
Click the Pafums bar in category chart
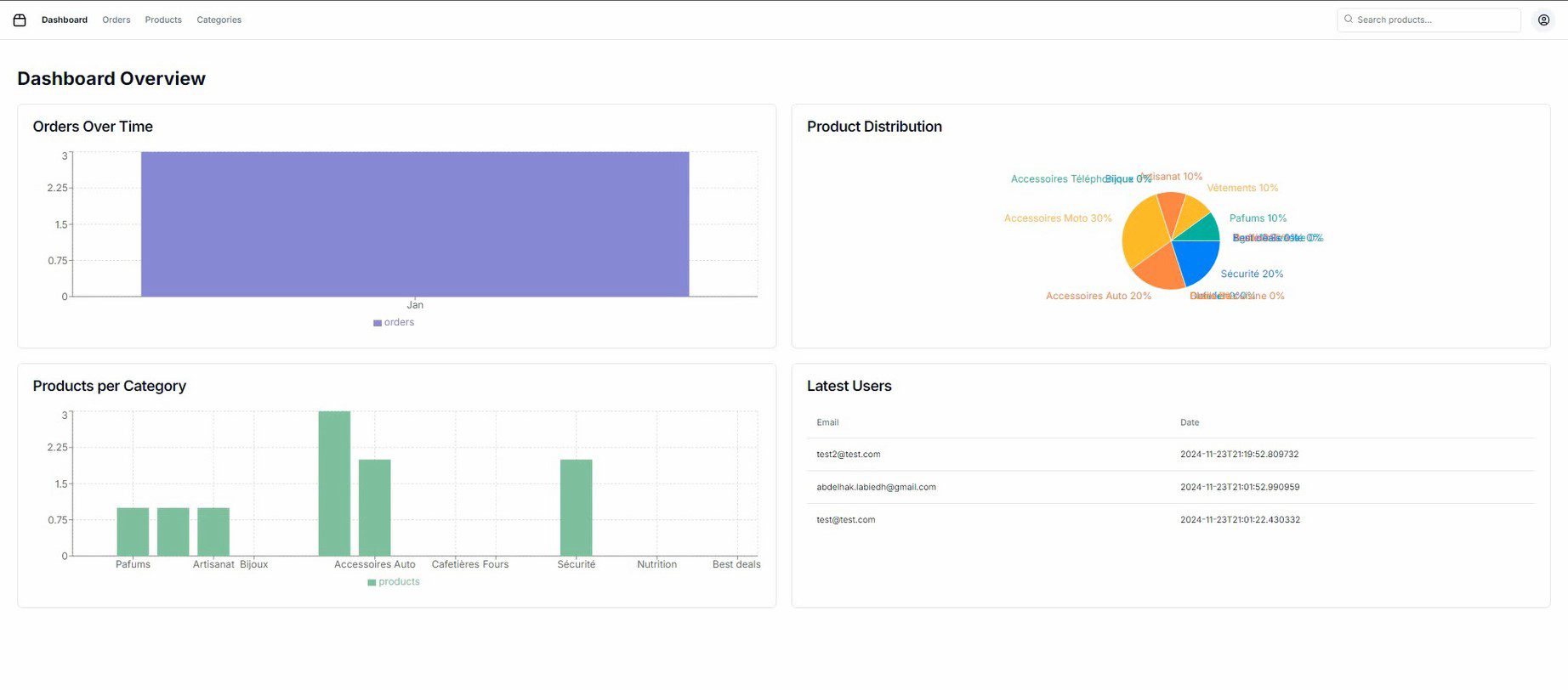coord(133,532)
